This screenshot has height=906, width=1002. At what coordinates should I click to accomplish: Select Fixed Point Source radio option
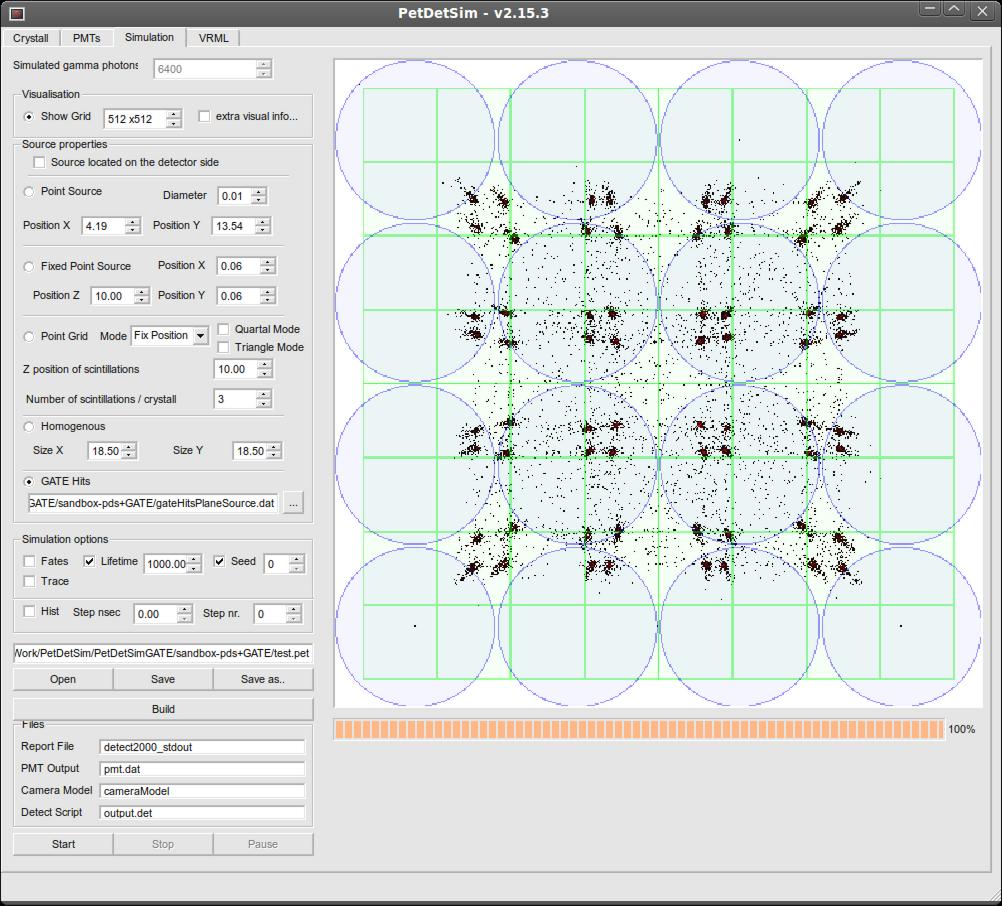click(x=29, y=266)
